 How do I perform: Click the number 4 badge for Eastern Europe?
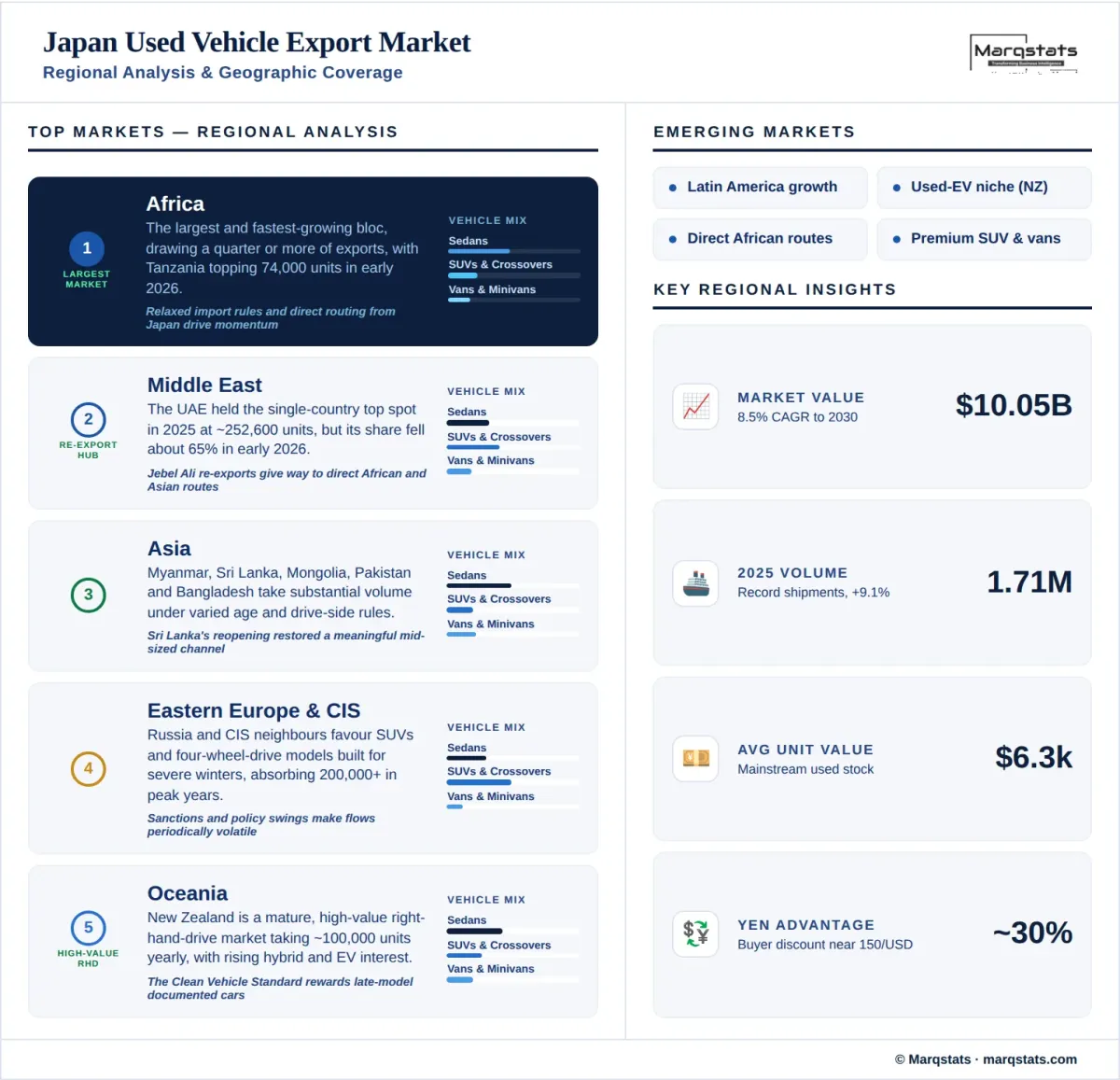click(88, 768)
